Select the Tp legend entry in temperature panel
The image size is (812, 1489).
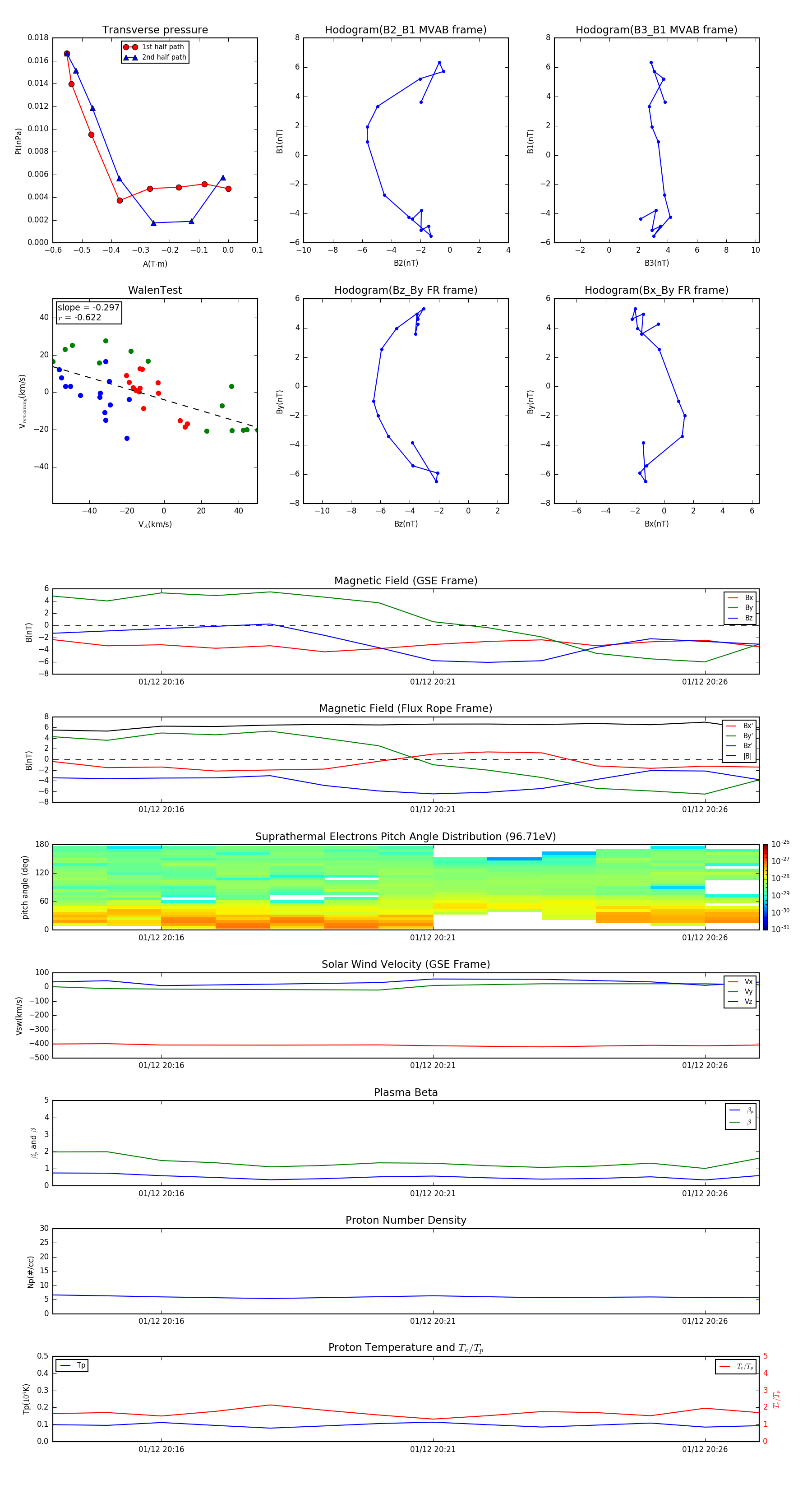[x=72, y=1365]
